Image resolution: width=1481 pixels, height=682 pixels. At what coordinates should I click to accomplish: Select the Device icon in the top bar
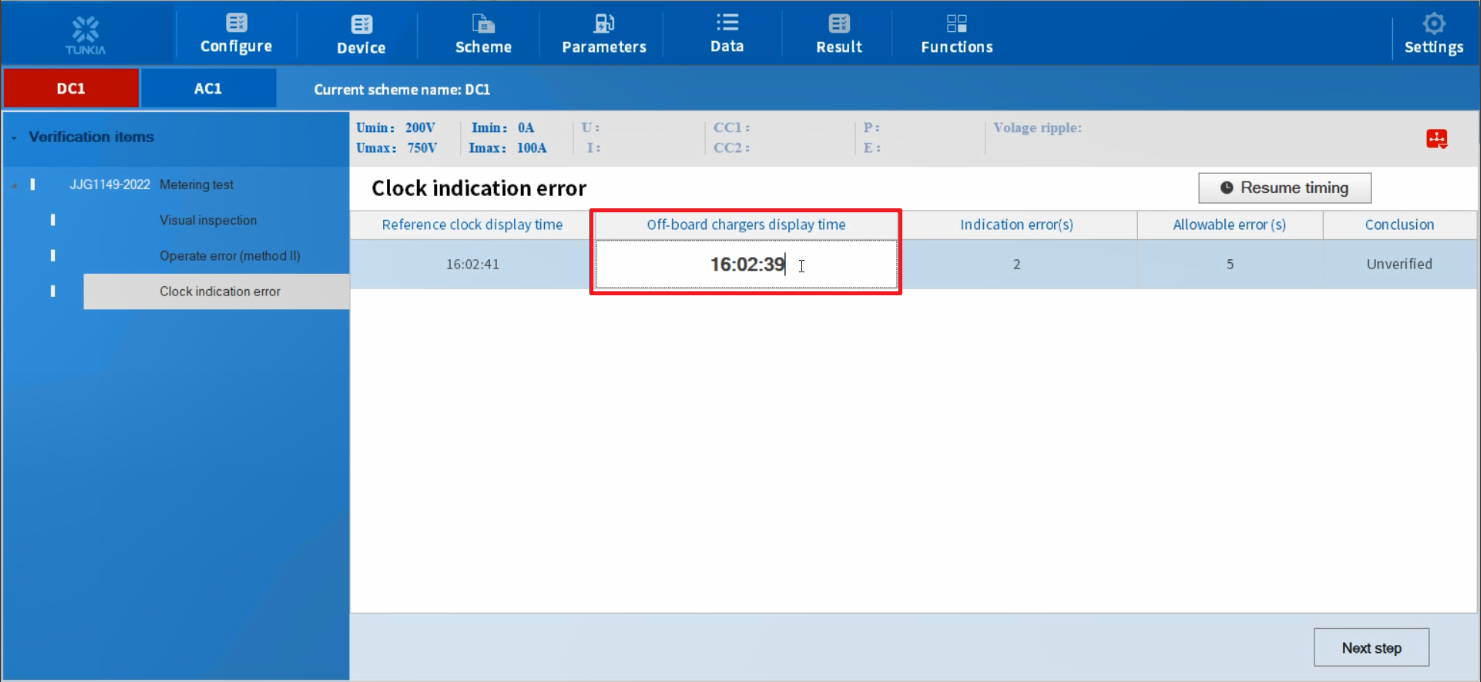tap(360, 22)
